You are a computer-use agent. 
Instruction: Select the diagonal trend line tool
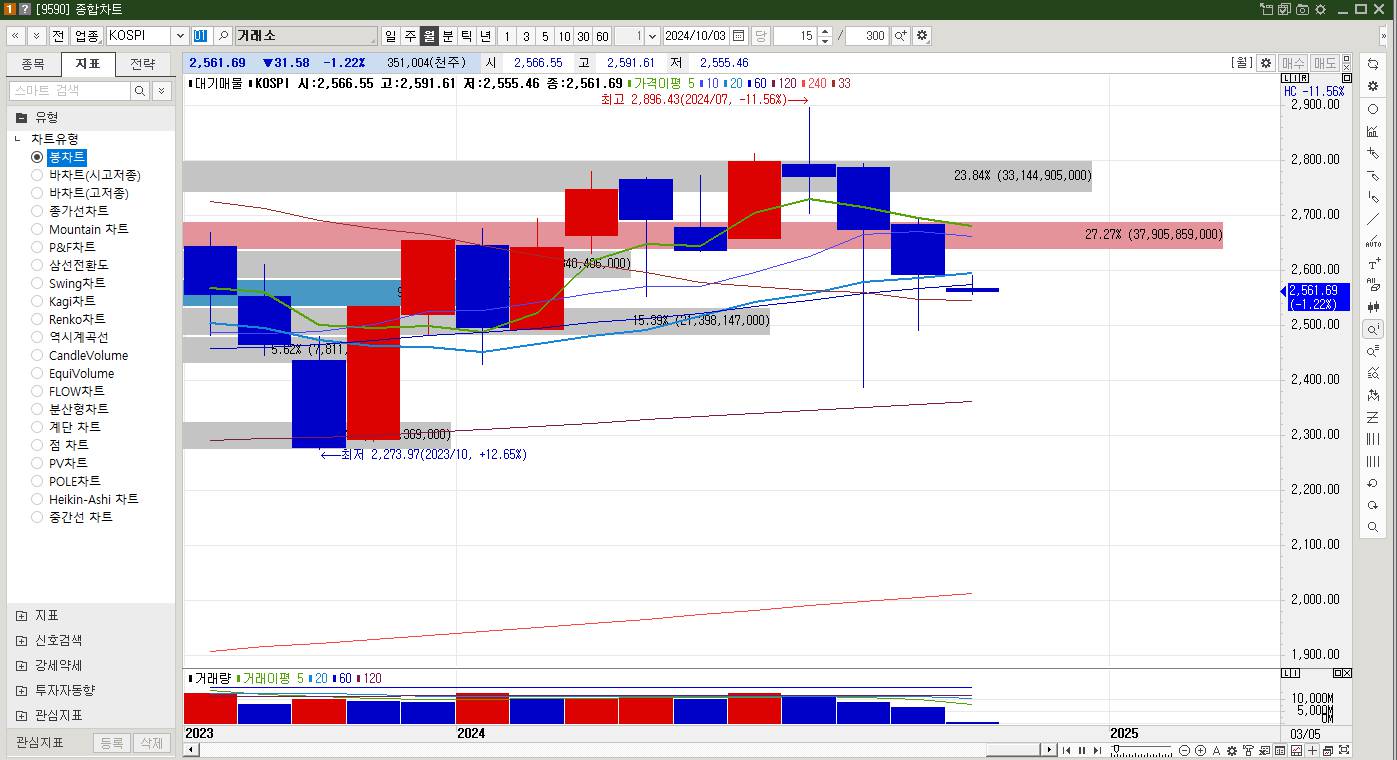point(1373,219)
